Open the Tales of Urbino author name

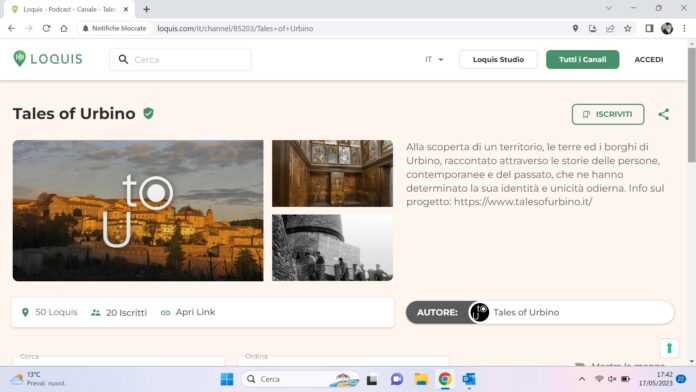(x=526, y=313)
